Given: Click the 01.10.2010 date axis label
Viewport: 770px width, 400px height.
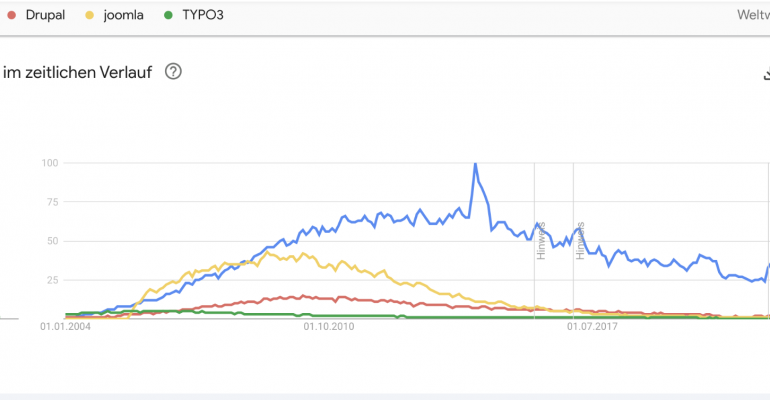Looking at the screenshot, I should pyautogui.click(x=329, y=326).
